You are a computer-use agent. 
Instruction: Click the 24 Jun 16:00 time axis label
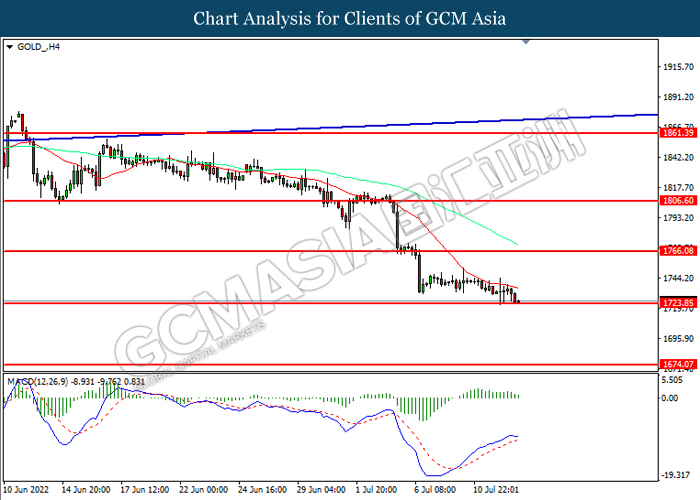(x=262, y=490)
